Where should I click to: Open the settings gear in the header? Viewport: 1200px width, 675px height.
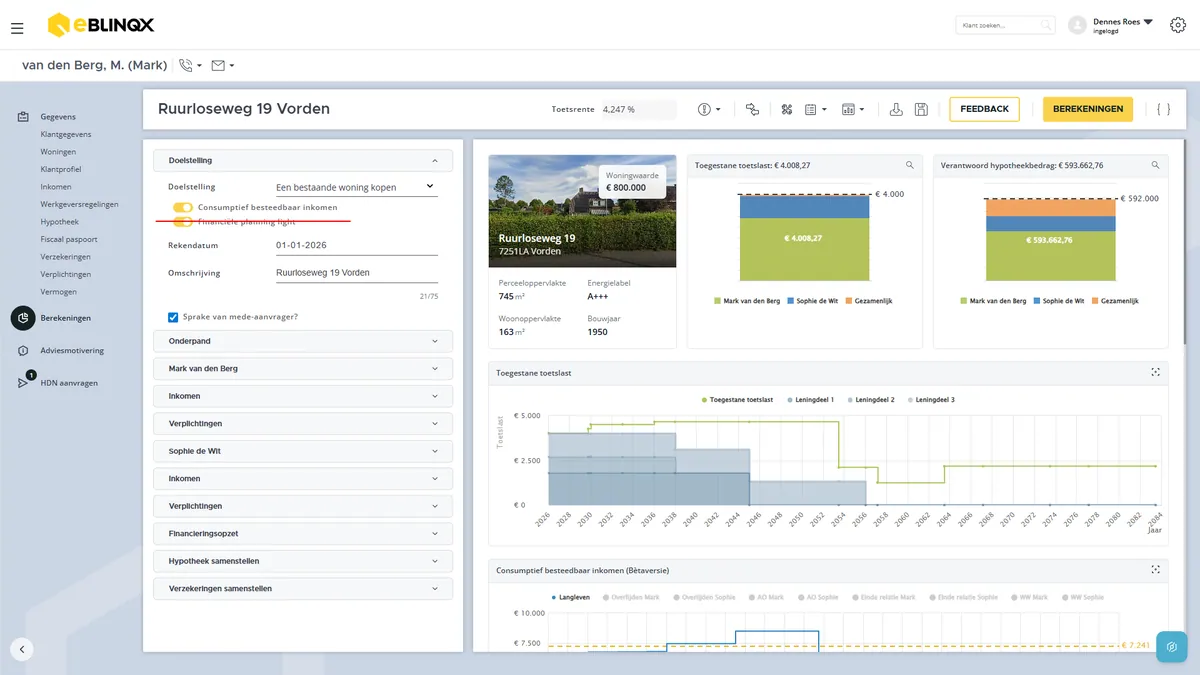[1177, 25]
